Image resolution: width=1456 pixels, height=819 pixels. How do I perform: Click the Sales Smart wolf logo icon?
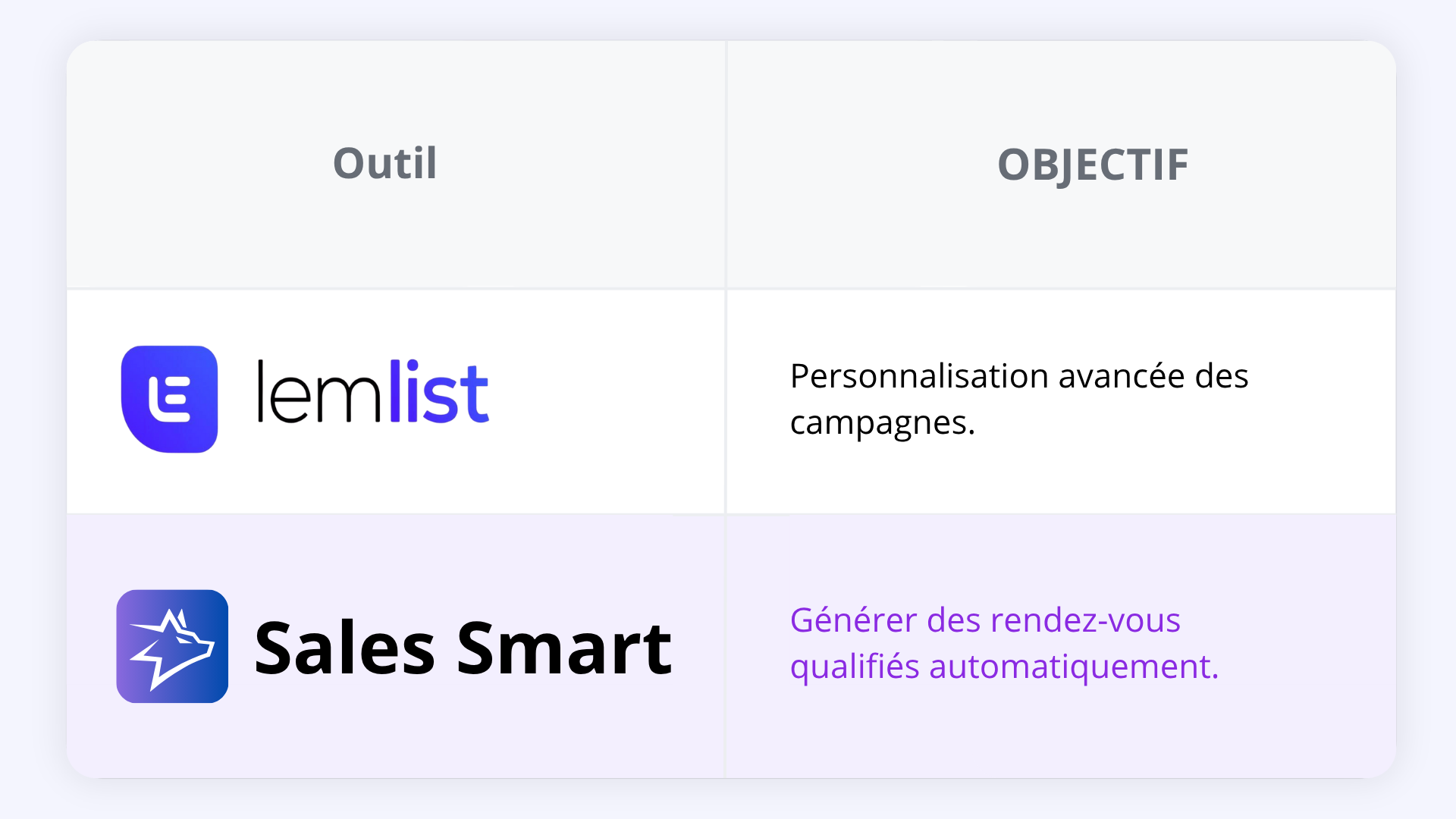pyautogui.click(x=172, y=646)
